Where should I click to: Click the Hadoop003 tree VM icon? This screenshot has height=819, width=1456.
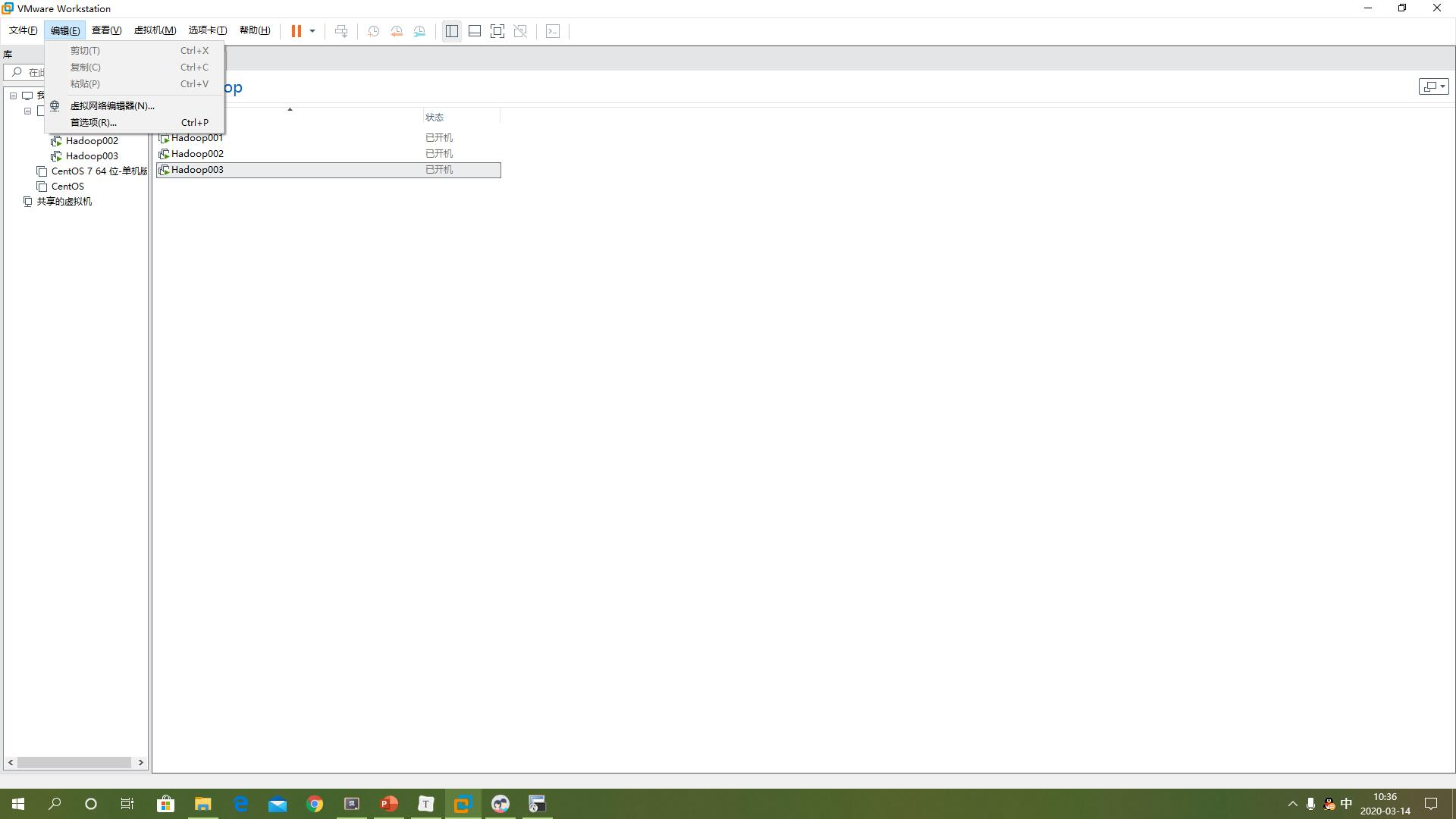(56, 155)
